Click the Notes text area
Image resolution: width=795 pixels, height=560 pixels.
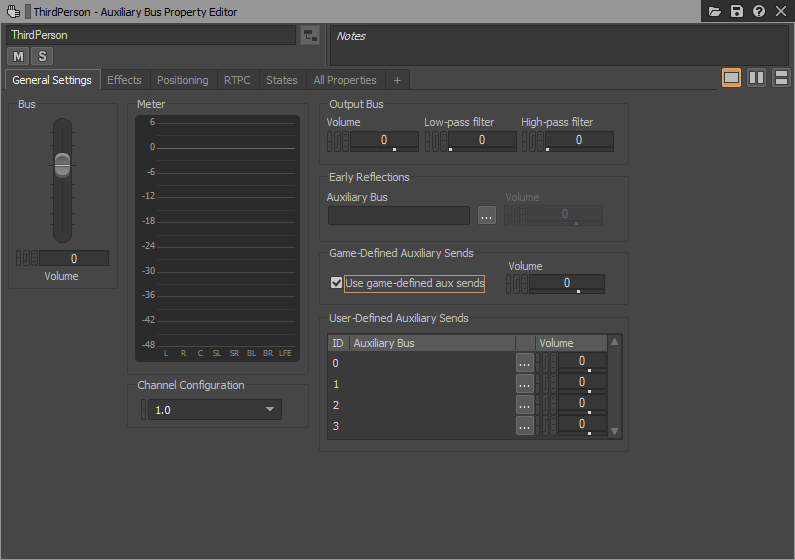[559, 46]
